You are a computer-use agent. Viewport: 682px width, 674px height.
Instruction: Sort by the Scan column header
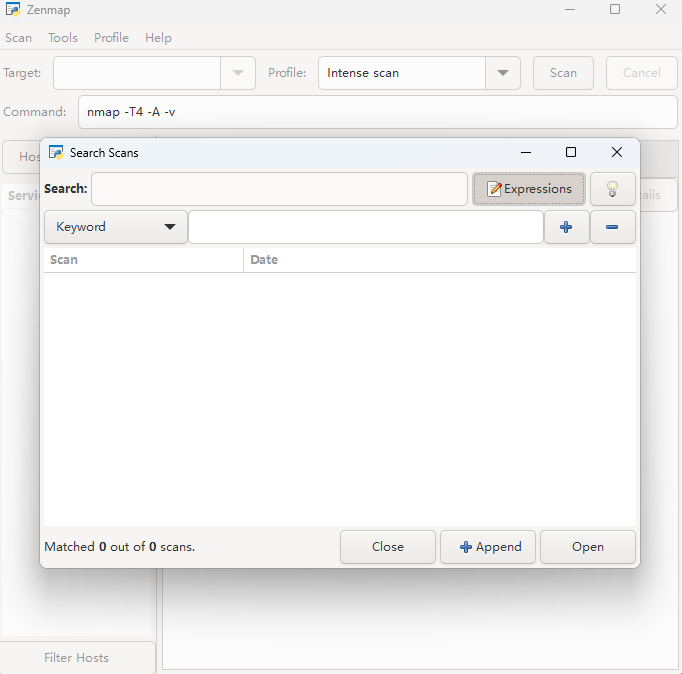click(x=143, y=260)
